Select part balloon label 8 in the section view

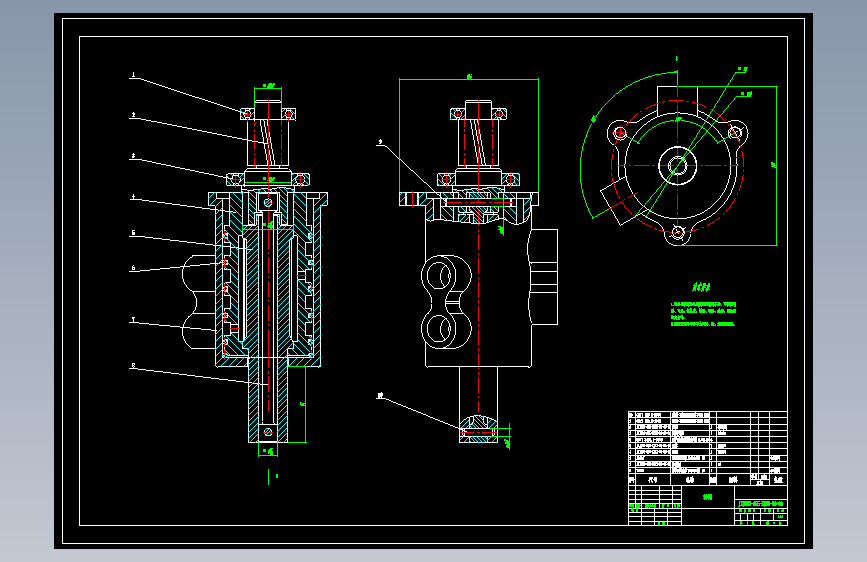tap(133, 365)
